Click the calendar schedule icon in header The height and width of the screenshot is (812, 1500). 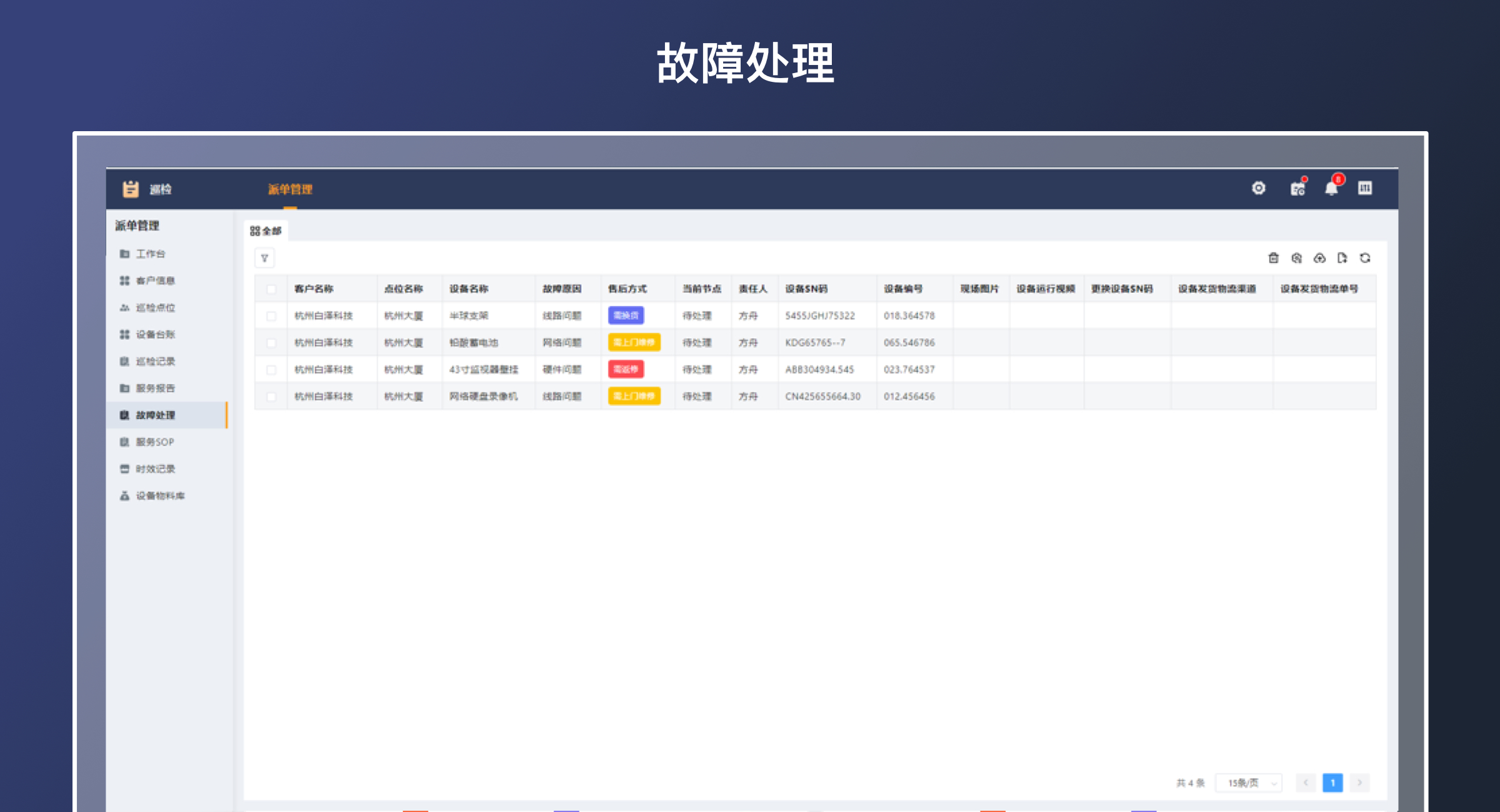coord(1297,189)
